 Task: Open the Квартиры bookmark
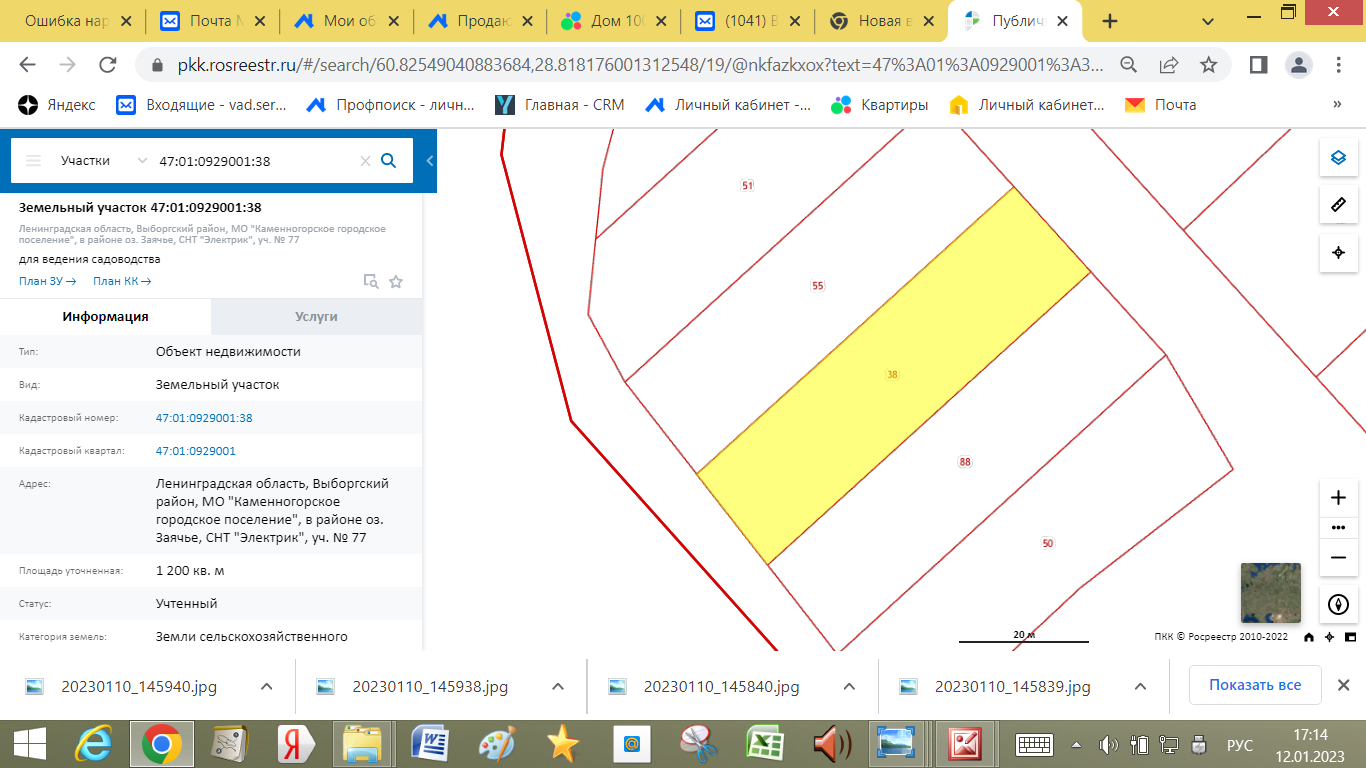pyautogui.click(x=880, y=104)
